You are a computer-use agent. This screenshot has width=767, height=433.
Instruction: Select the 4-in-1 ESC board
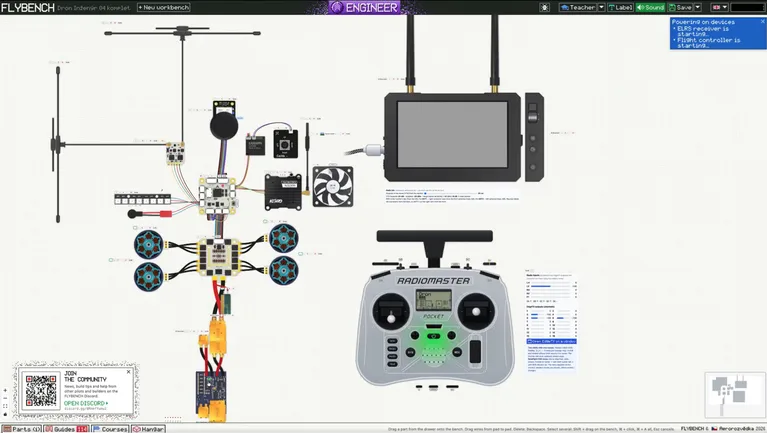click(x=219, y=257)
